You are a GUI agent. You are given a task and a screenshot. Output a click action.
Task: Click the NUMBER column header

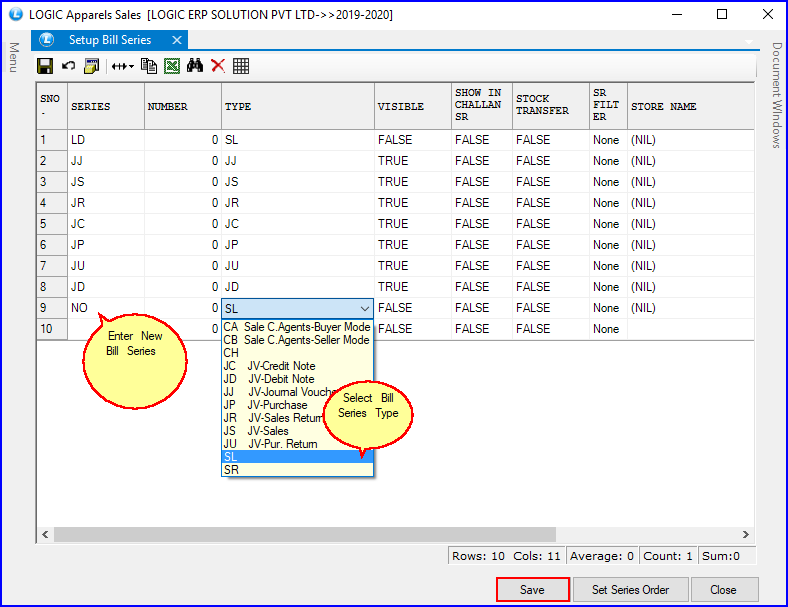click(183, 106)
